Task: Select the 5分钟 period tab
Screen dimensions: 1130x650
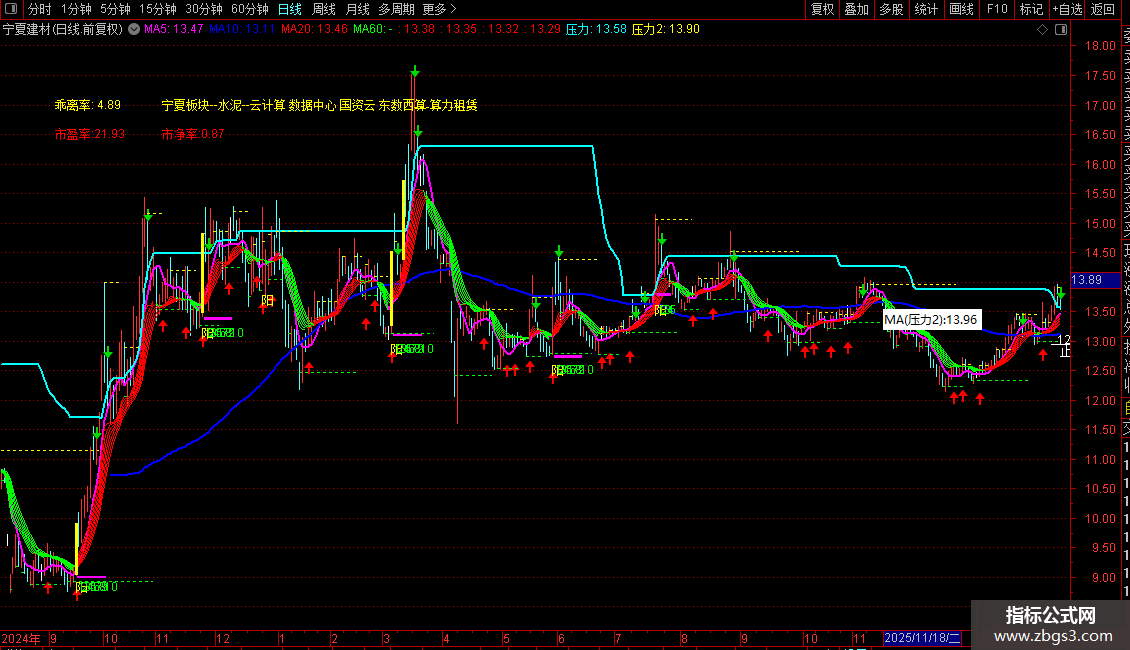Action: (x=115, y=9)
